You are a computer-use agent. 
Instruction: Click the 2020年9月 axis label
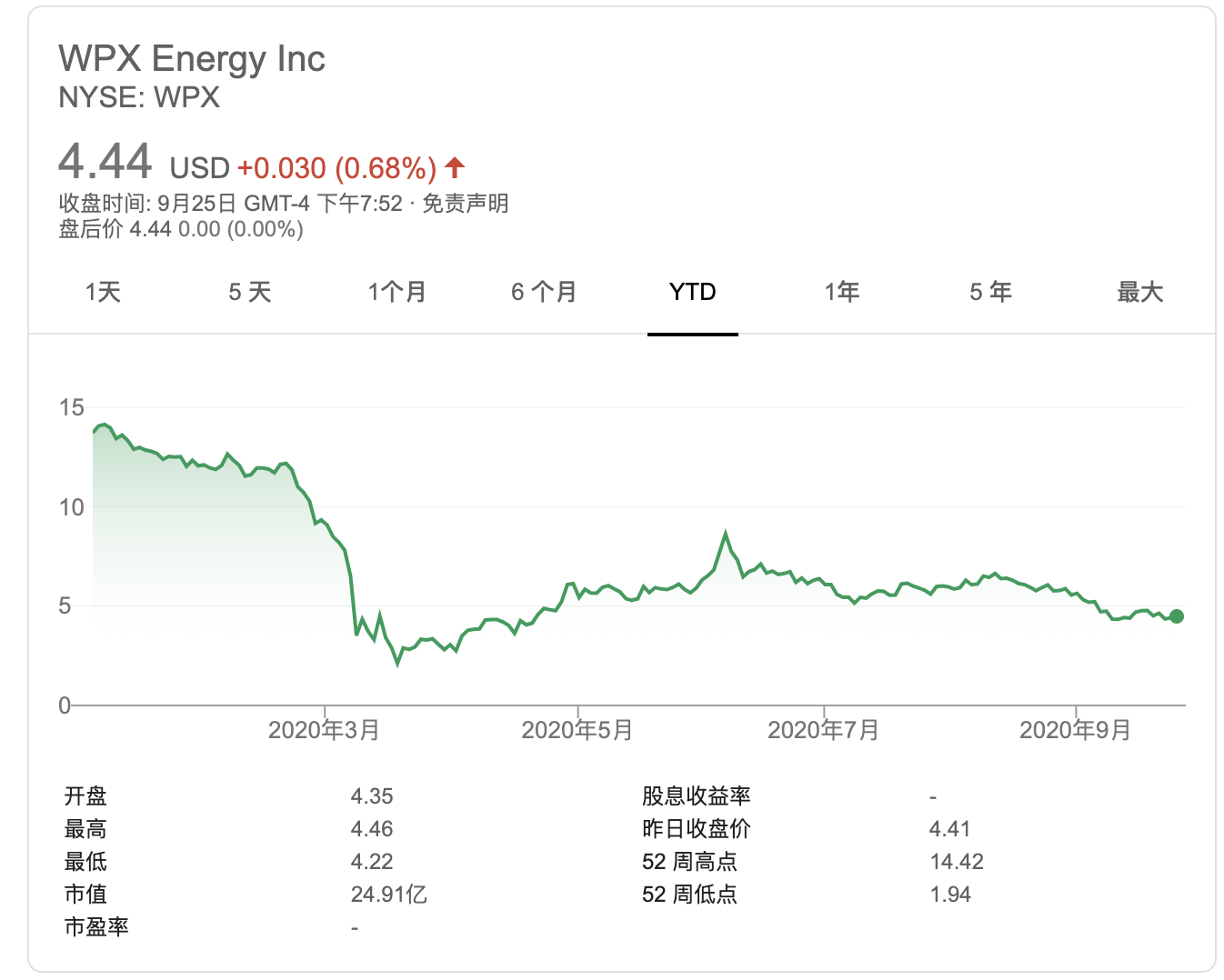click(1075, 730)
